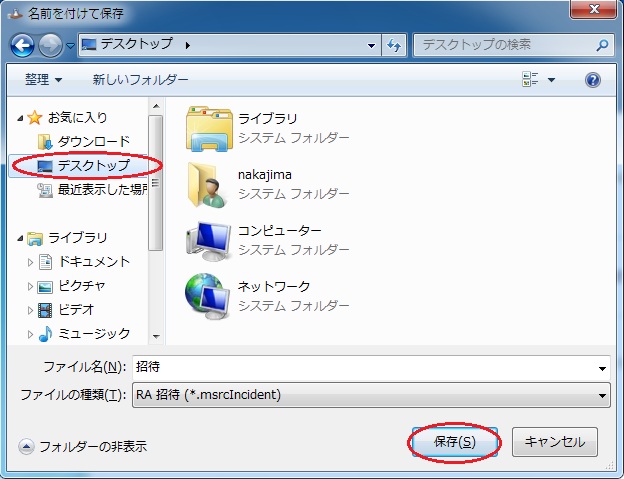This screenshot has height=479, width=624.
Task: Select the ライブラリ system folder icon
Action: (x=208, y=128)
